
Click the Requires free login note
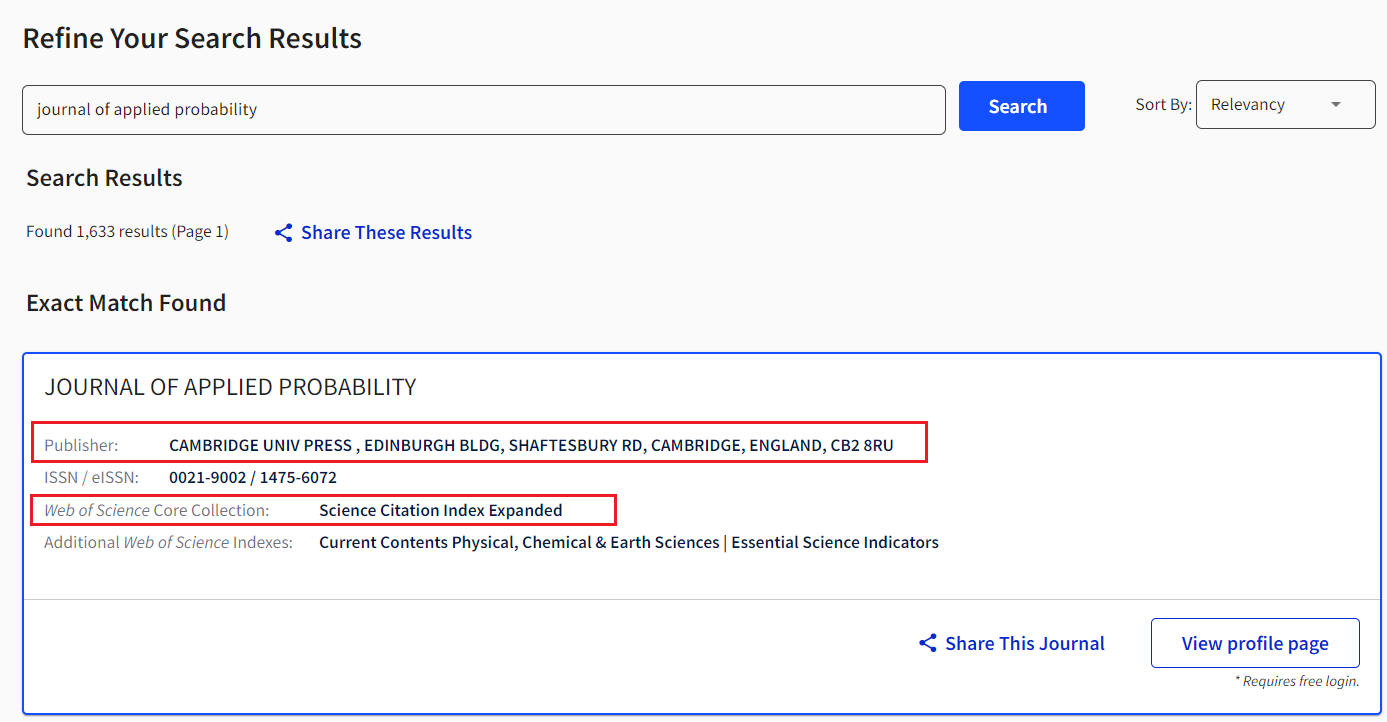tap(1297, 681)
